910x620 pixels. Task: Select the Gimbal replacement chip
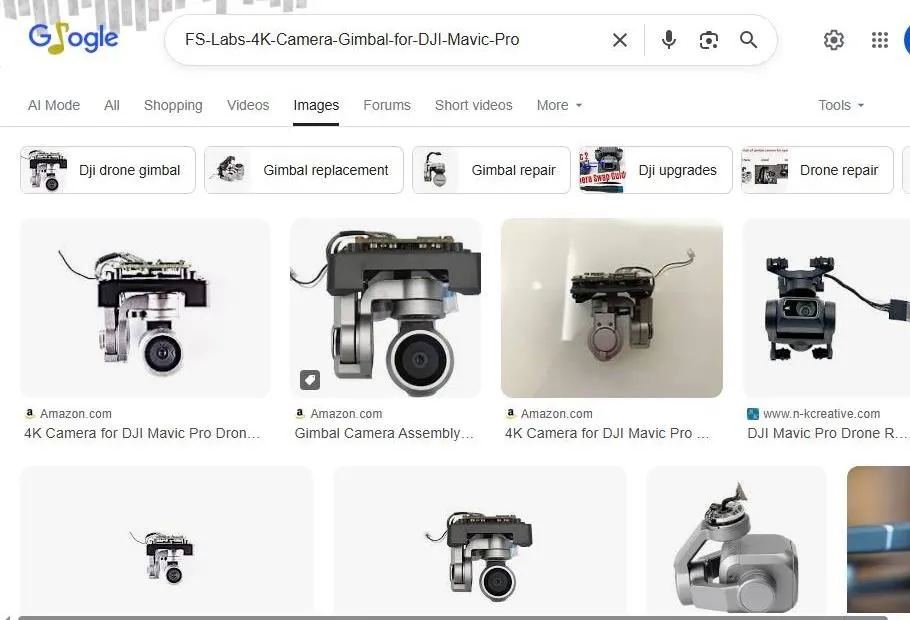(304, 170)
